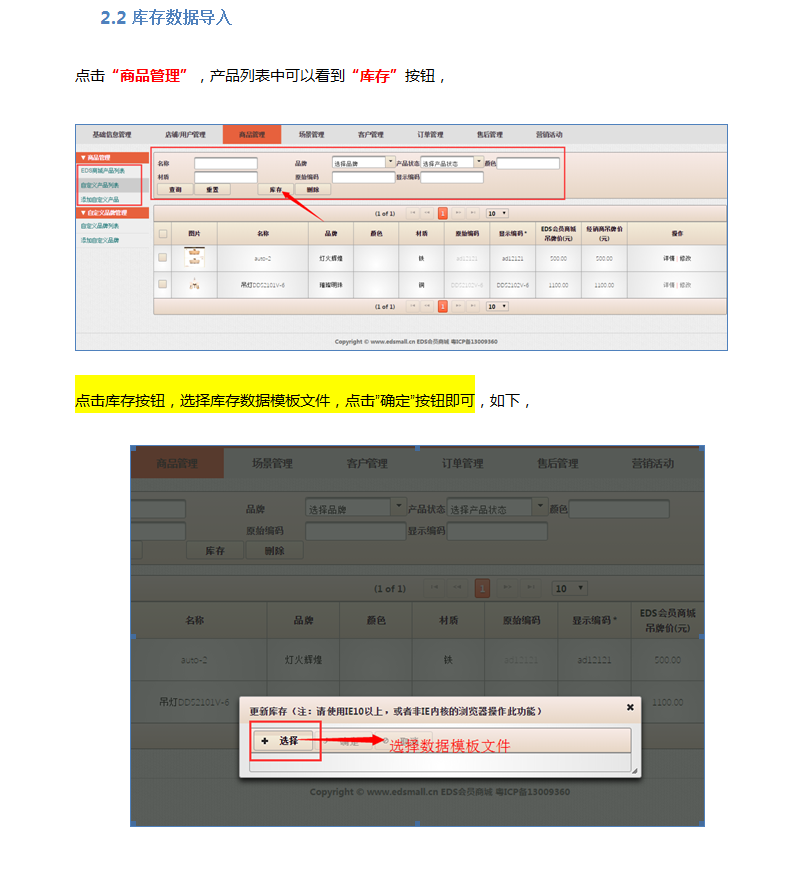This screenshot has width=800, height=869.
Task: Tick the checkbox for the auto-2 row
Action: click(x=162, y=258)
